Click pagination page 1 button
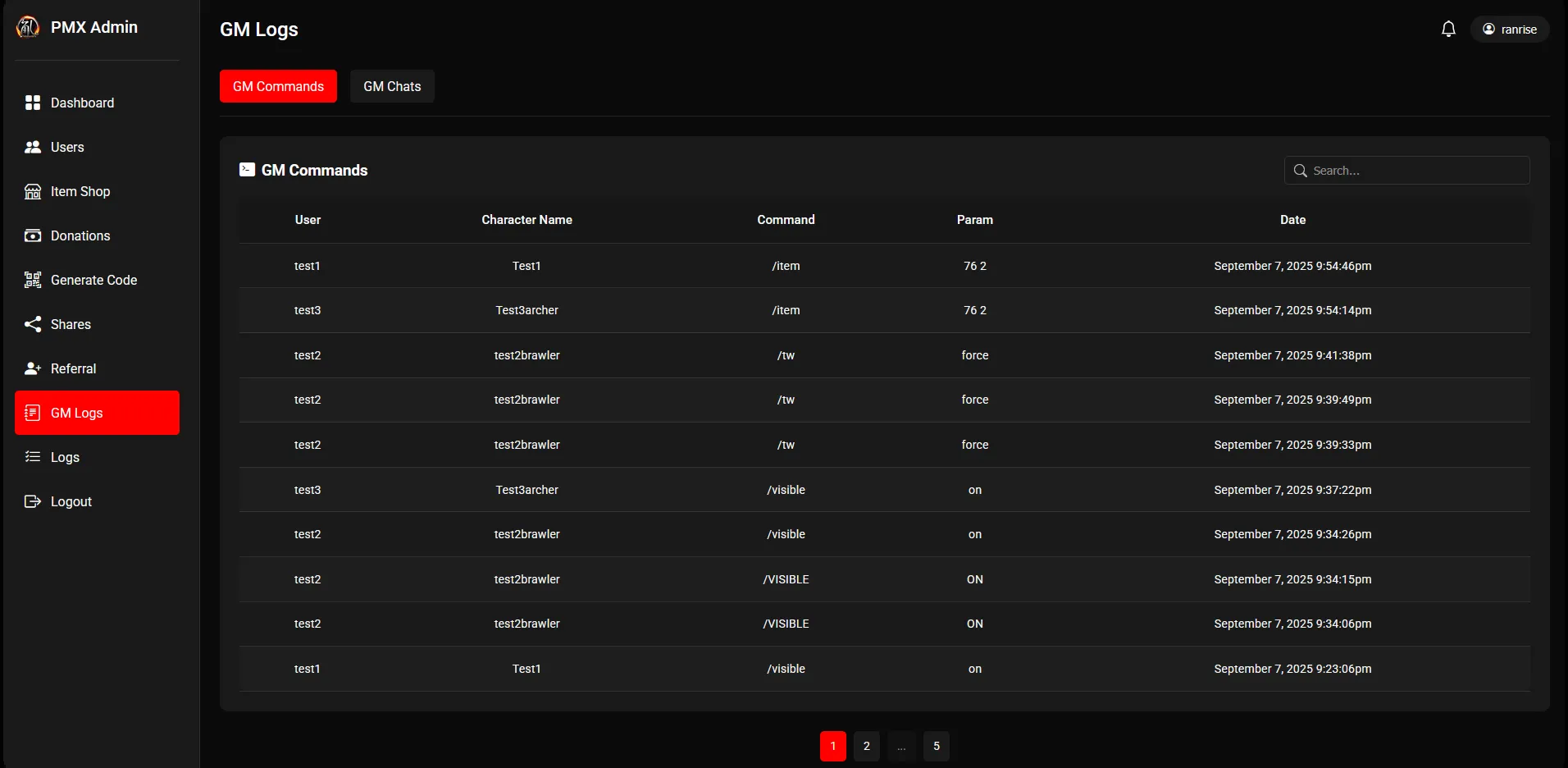1568x768 pixels. pos(832,746)
